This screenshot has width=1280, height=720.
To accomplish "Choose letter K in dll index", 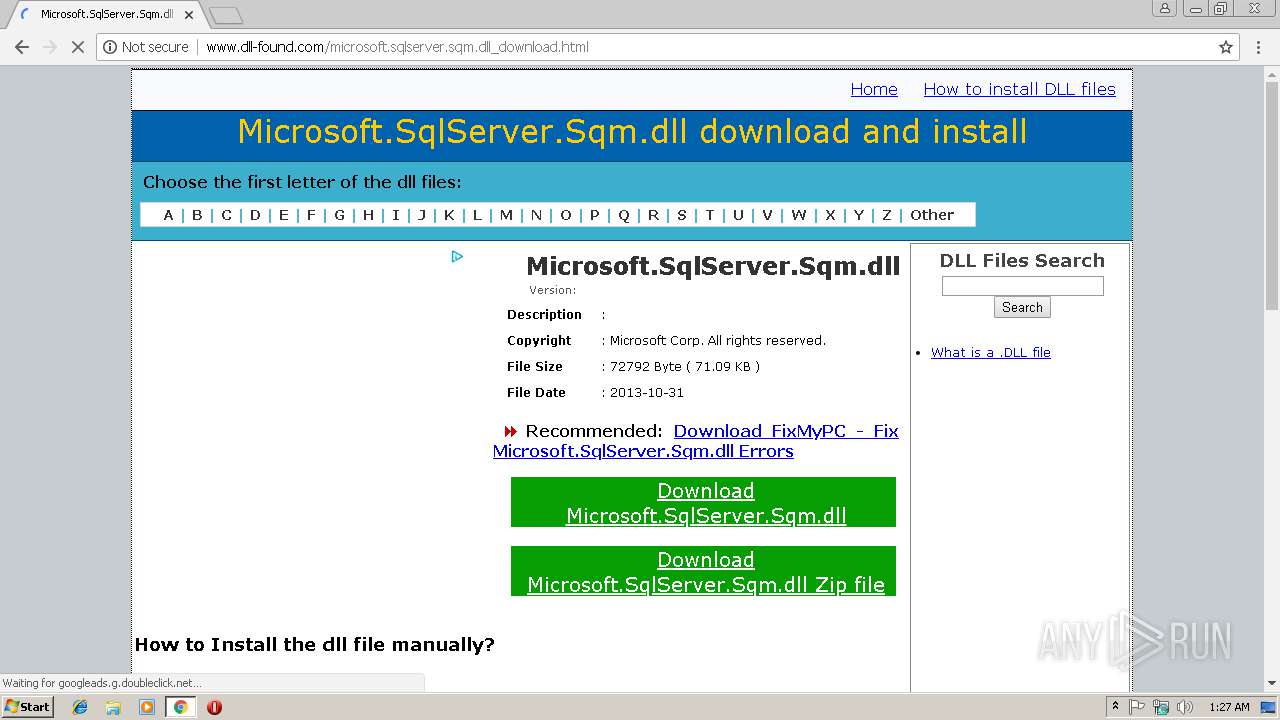I will point(449,215).
